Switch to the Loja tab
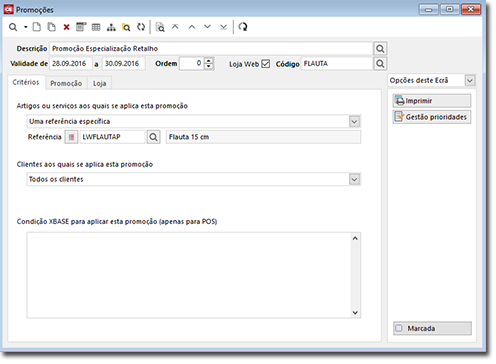 click(99, 83)
